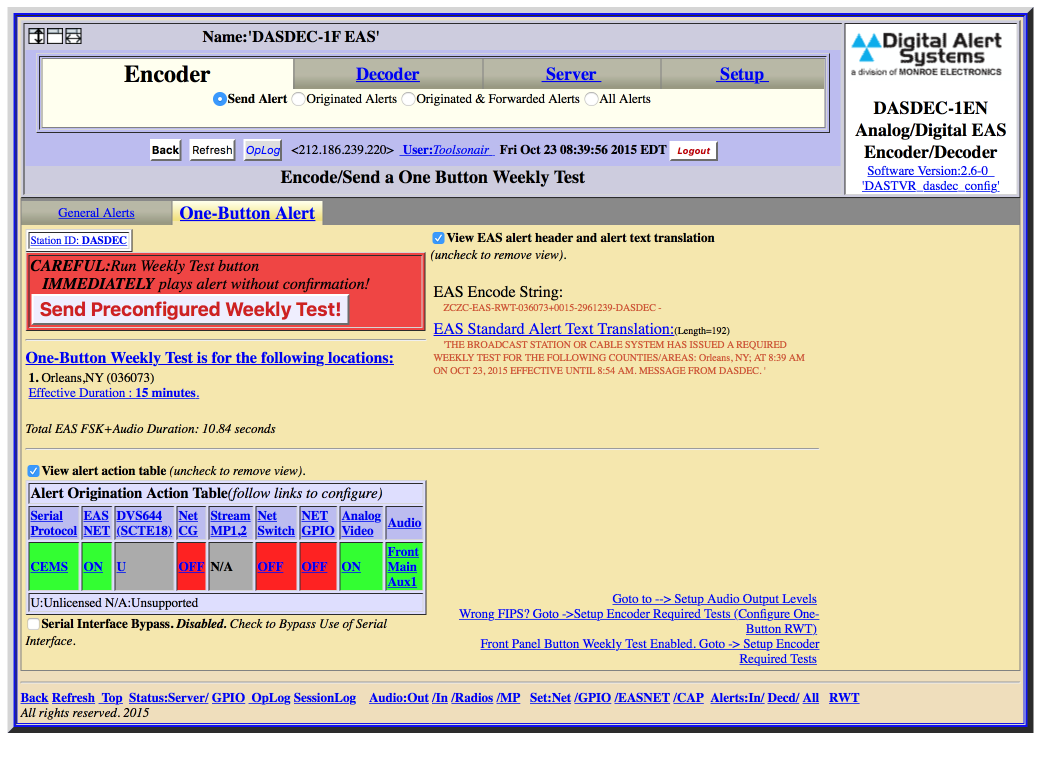Click the horizontal expand frame icon
Screen dimensions: 1062x760
tap(73, 36)
